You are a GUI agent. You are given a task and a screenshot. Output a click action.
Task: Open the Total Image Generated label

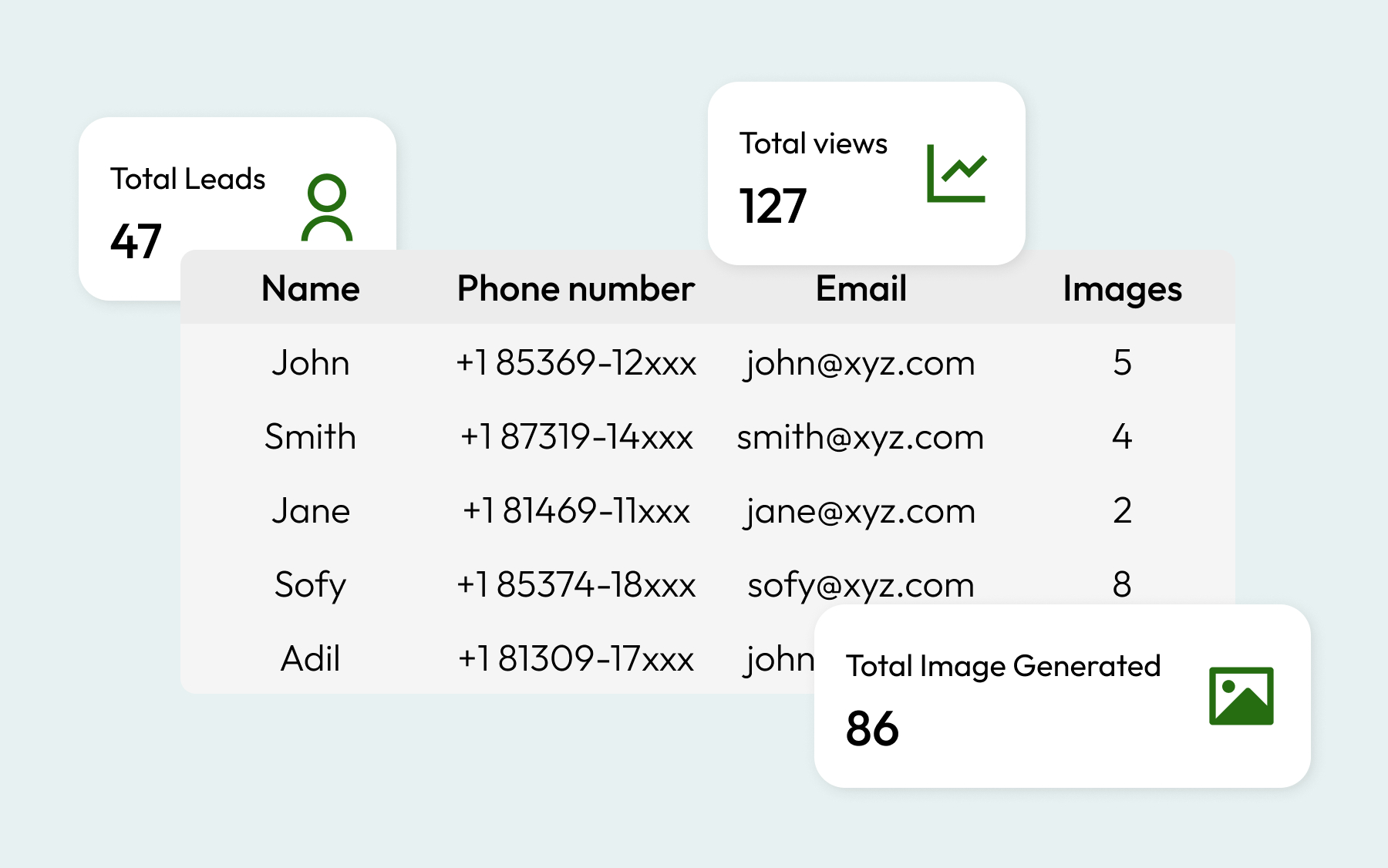(1002, 666)
